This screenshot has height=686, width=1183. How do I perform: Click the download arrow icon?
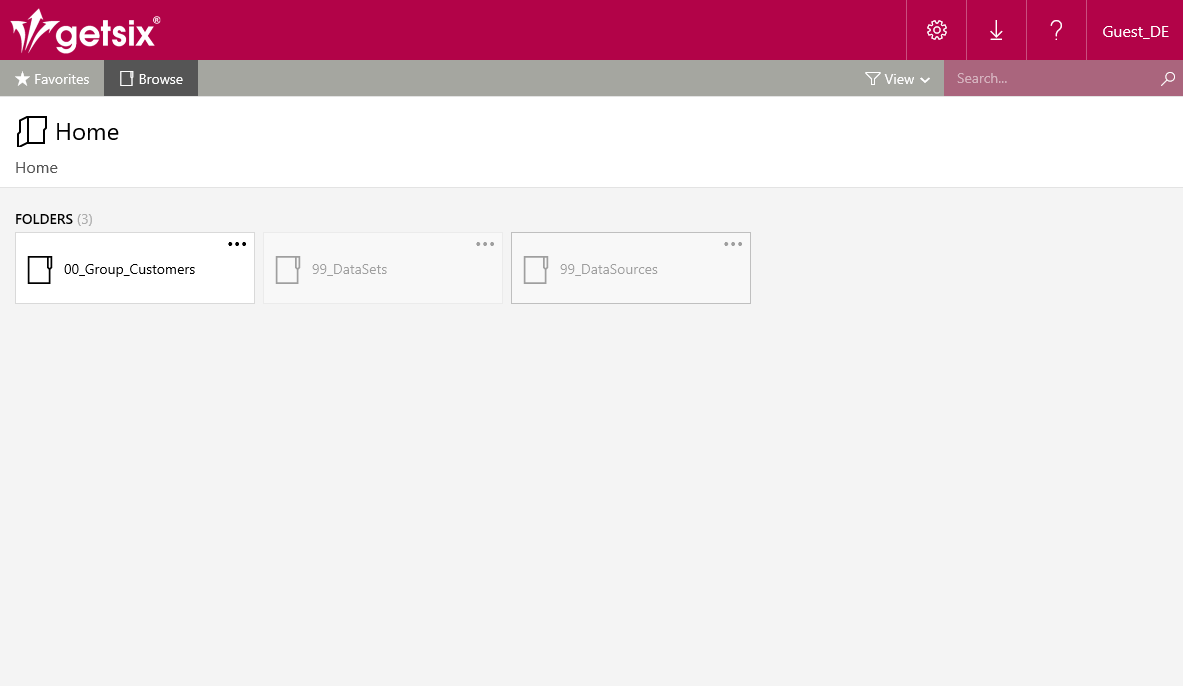coord(996,30)
